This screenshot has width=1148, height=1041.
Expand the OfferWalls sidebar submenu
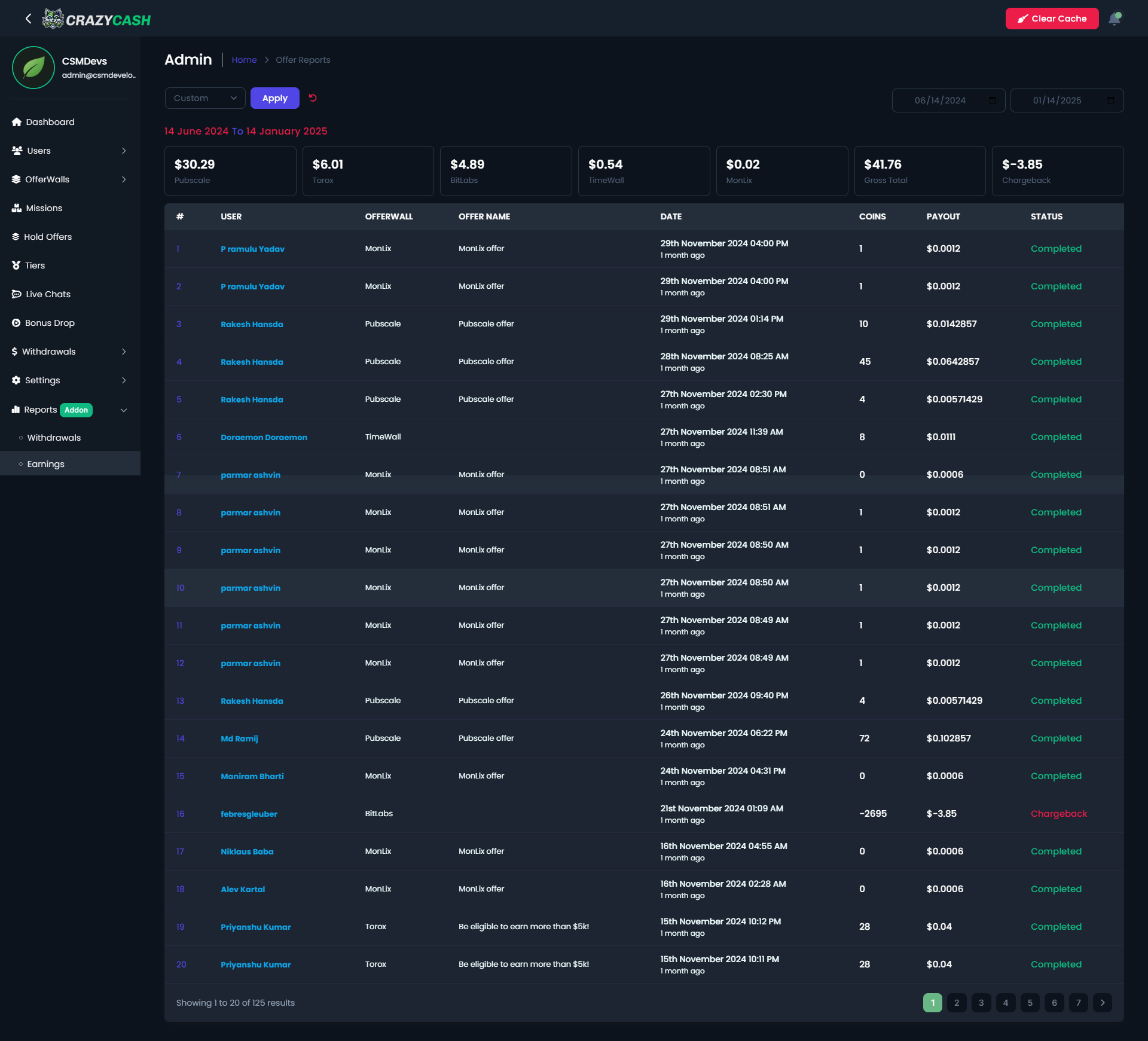tap(124, 179)
